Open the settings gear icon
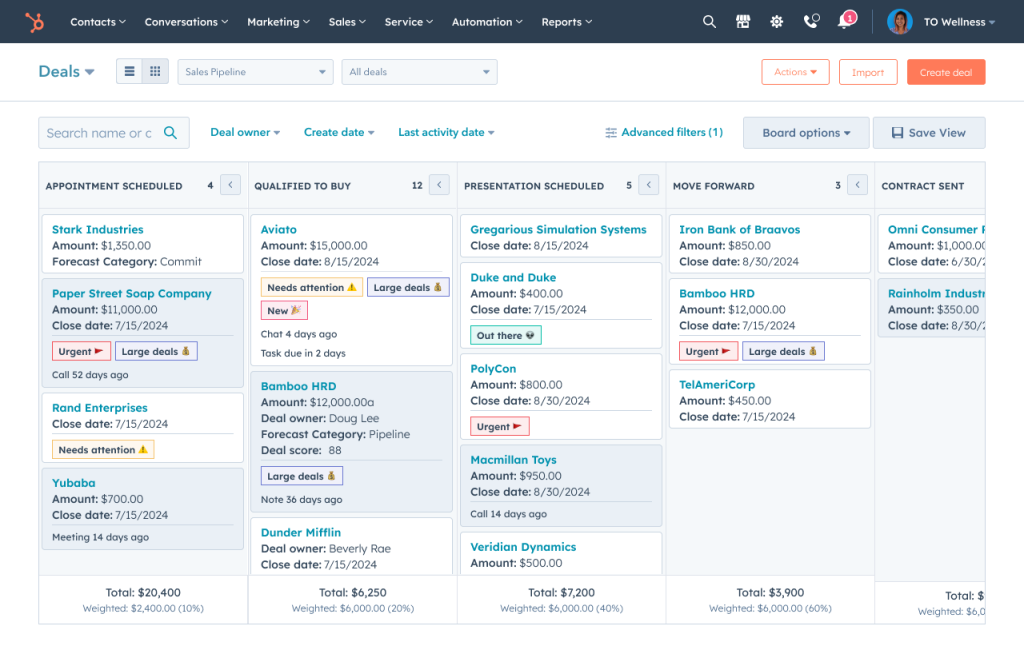Screen dimensions: 1024x650 (776, 21)
